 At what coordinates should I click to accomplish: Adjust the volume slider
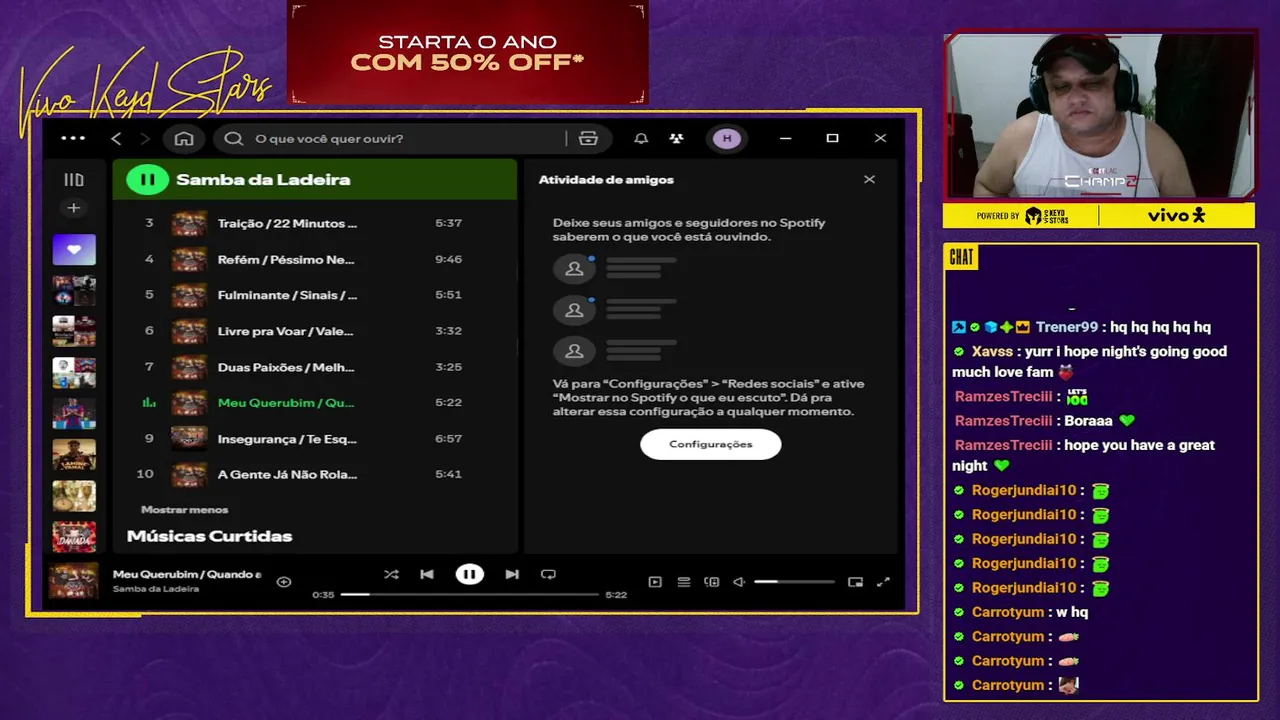tap(794, 581)
